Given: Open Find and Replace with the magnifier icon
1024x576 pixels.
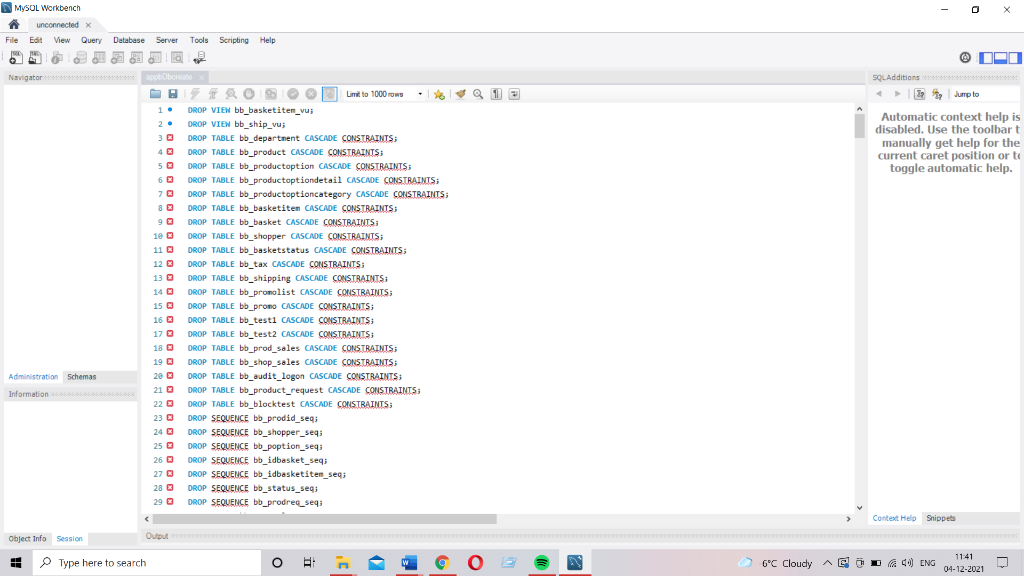Looking at the screenshot, I should [477, 93].
